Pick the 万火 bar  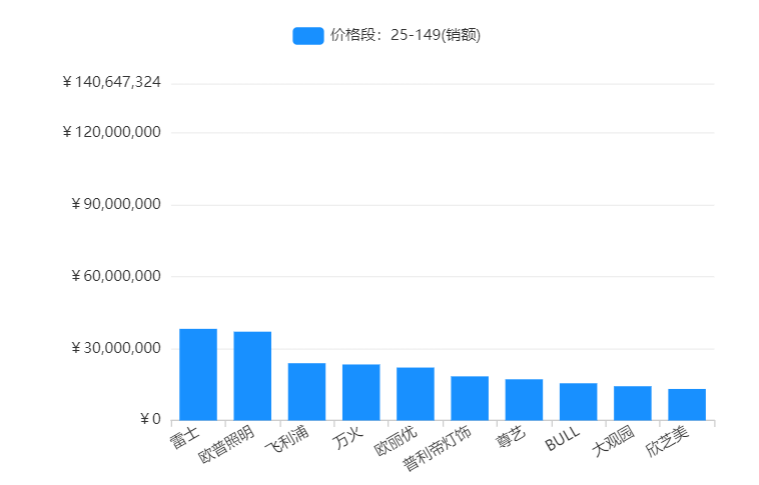point(361,392)
